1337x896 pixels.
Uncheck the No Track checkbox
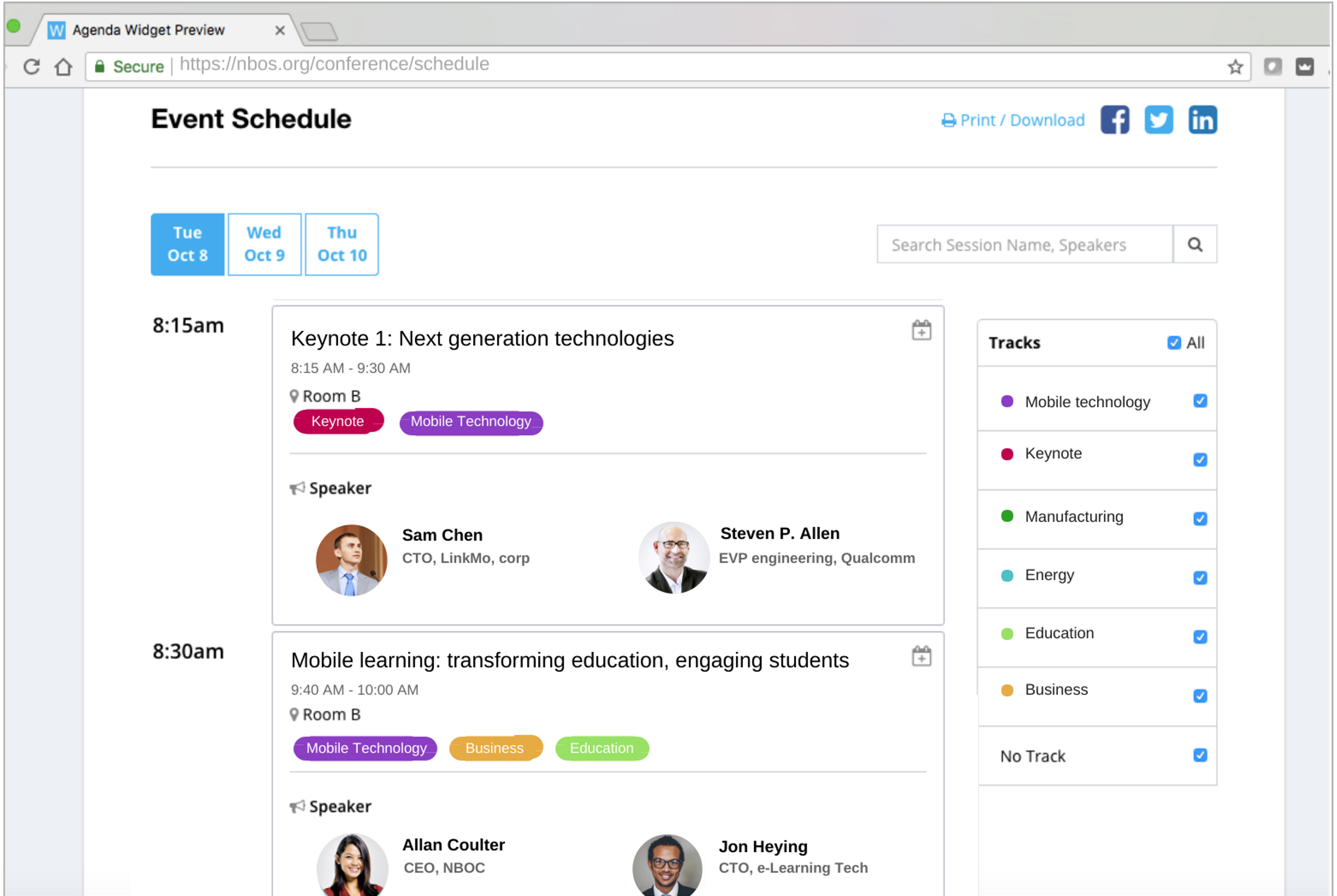pyautogui.click(x=1200, y=755)
